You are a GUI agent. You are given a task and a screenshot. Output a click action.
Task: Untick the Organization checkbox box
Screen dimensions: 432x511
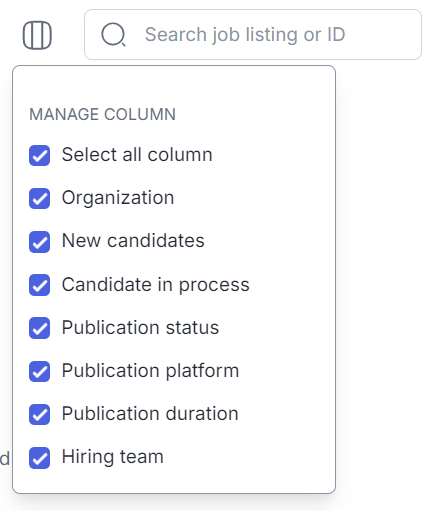tap(39, 198)
